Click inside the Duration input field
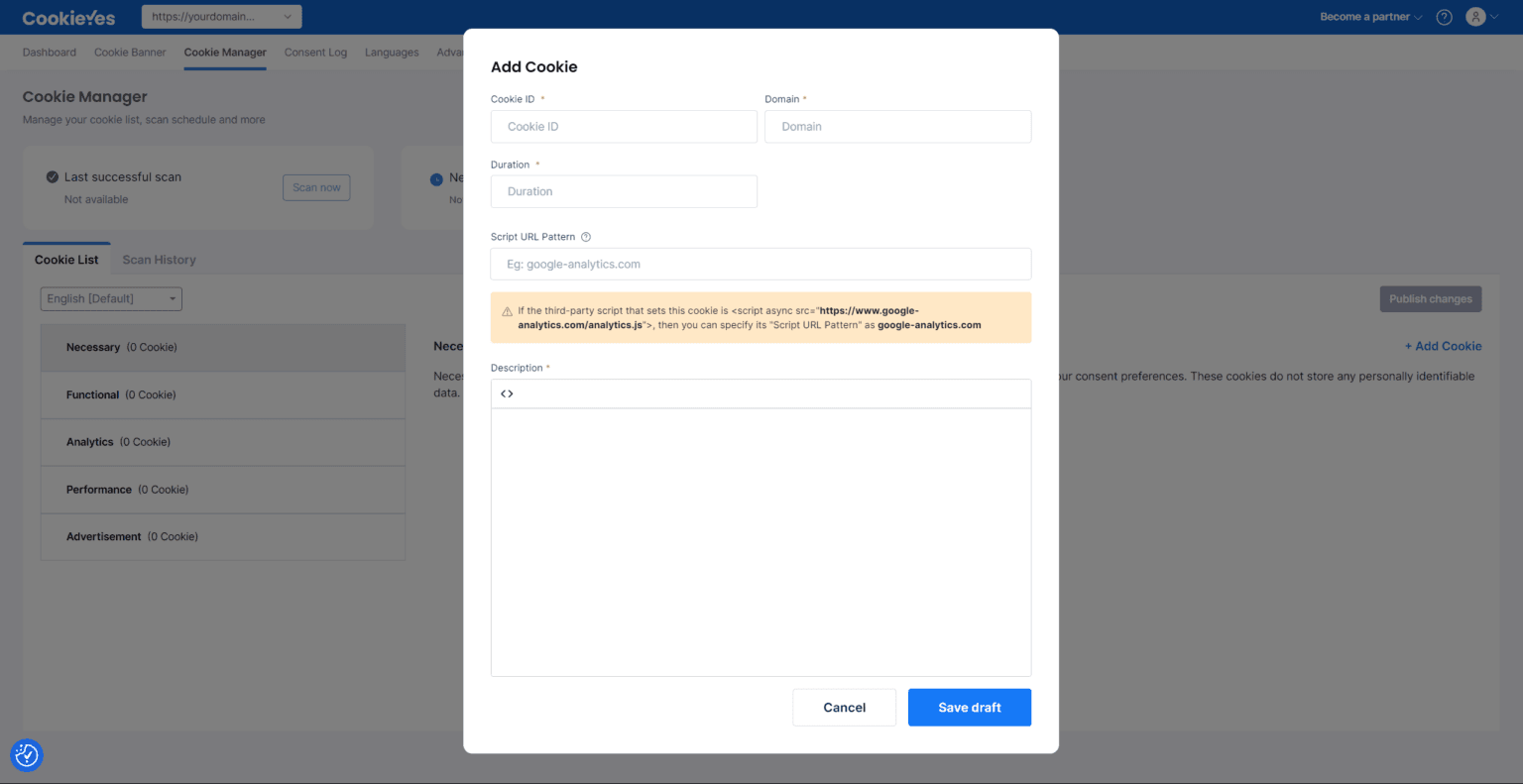The image size is (1523, 784). (623, 191)
